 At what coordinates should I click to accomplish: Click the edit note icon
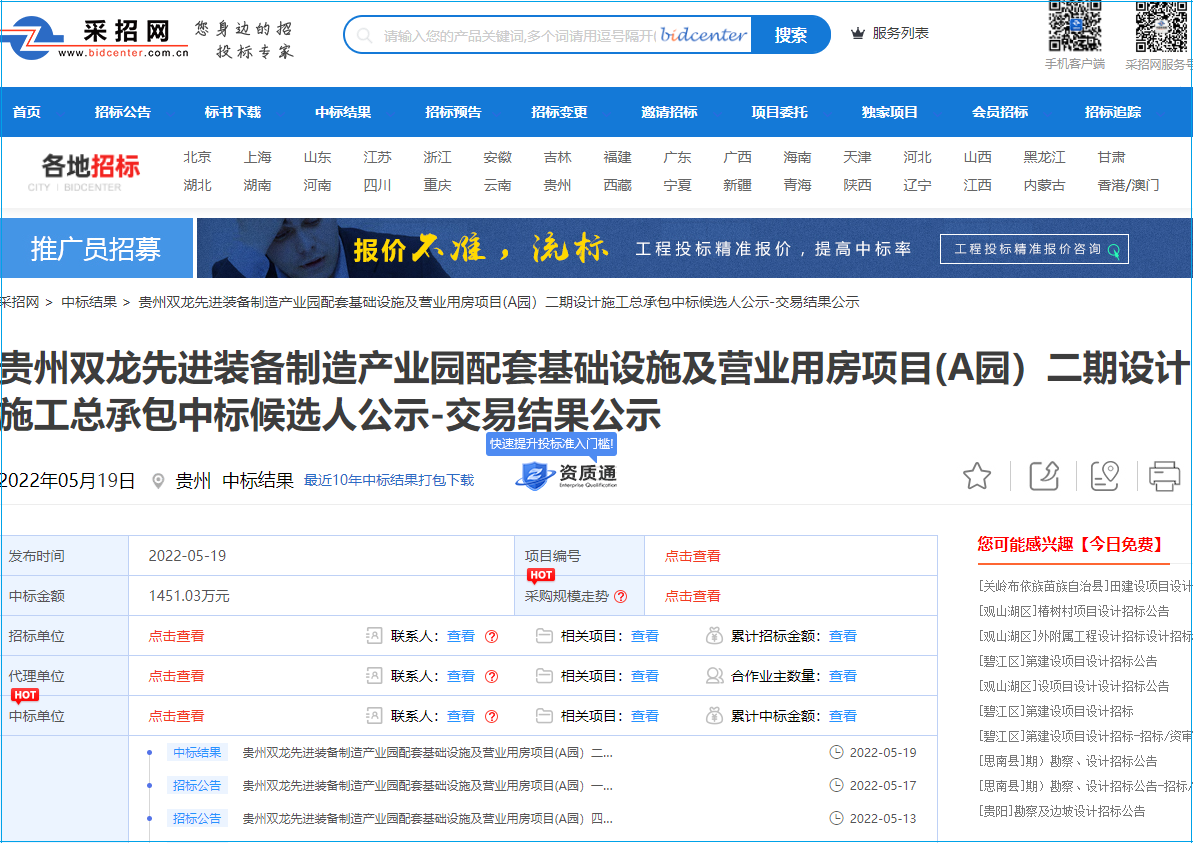pyautogui.click(x=1043, y=476)
